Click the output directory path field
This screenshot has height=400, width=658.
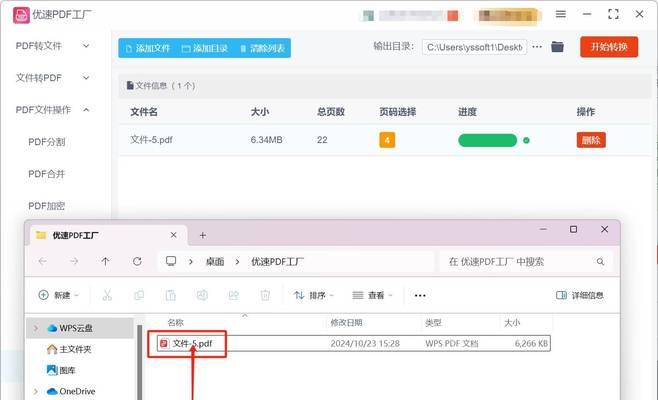(474, 47)
